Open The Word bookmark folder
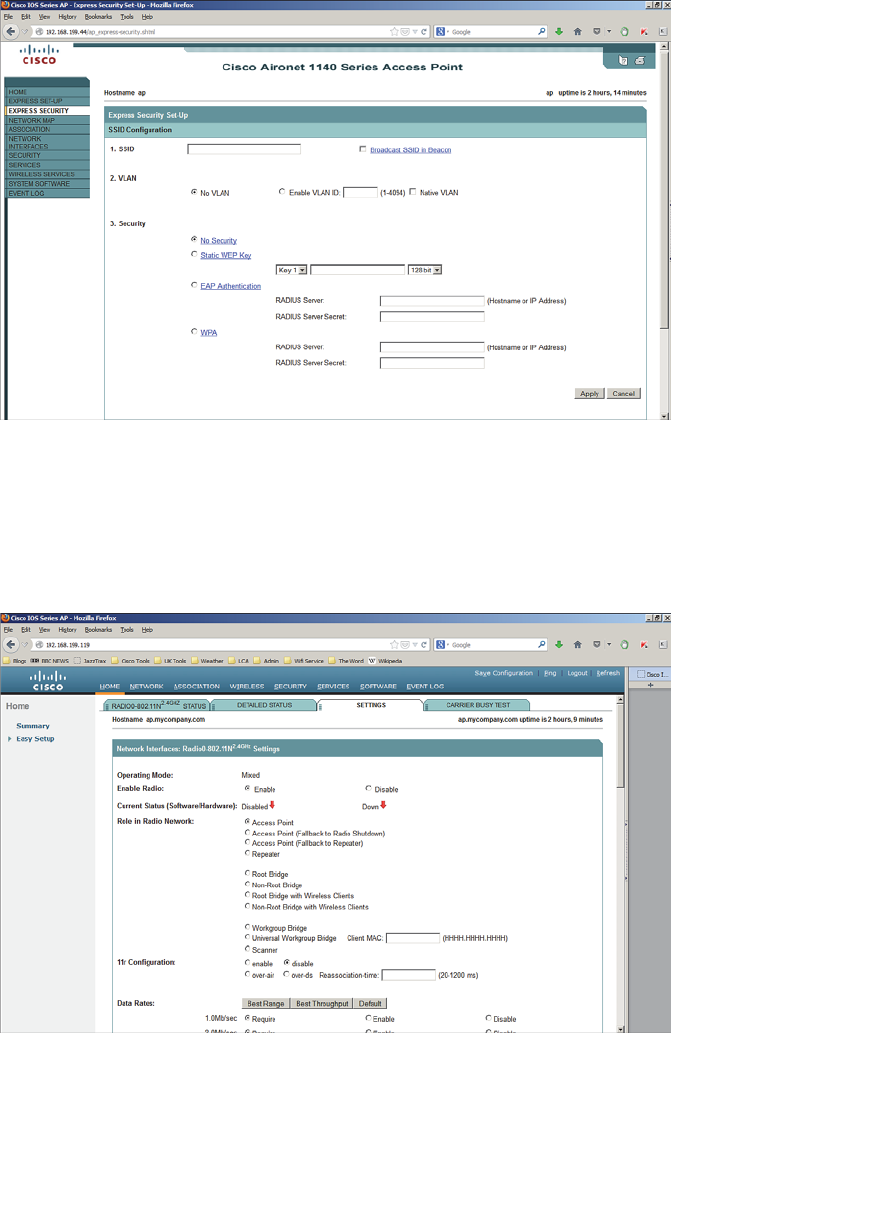The image size is (881, 1207). 346,661
